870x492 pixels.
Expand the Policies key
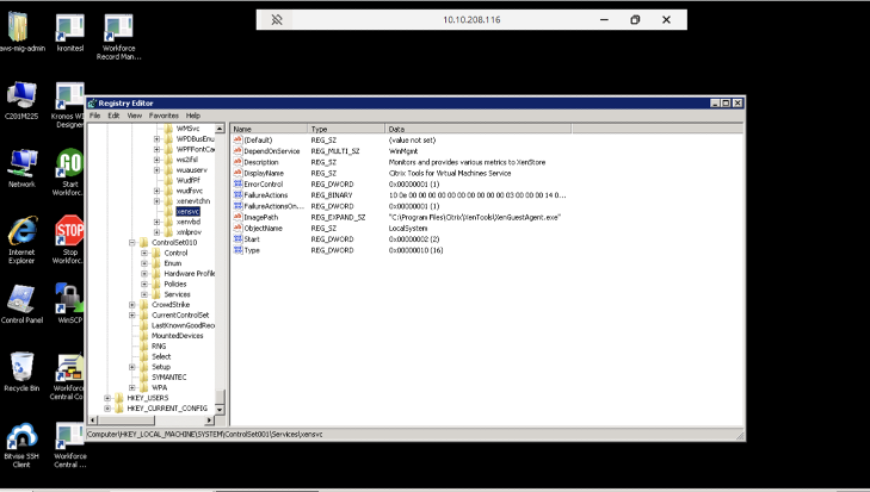(144, 284)
